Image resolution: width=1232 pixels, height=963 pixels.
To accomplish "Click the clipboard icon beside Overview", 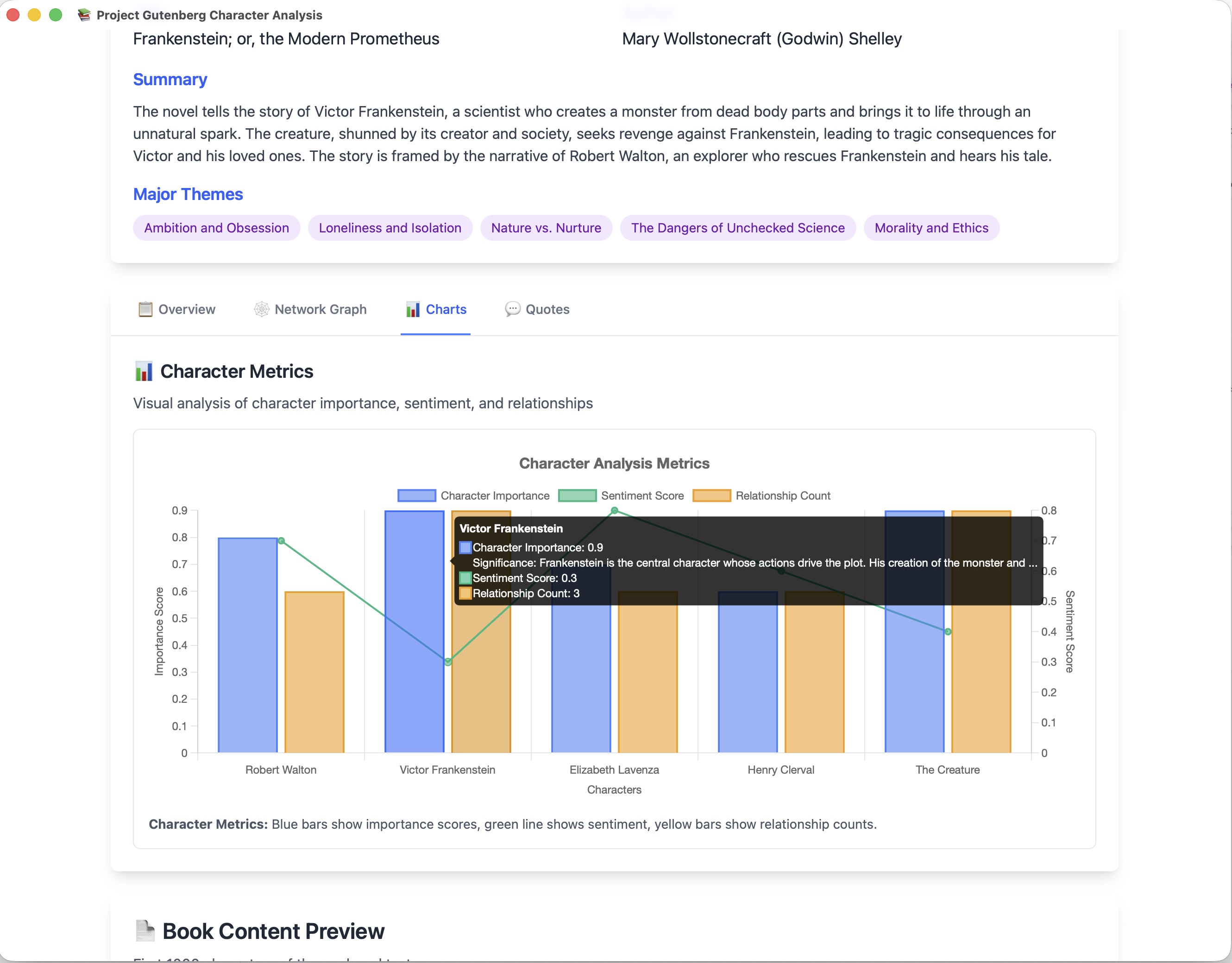I will pos(145,310).
